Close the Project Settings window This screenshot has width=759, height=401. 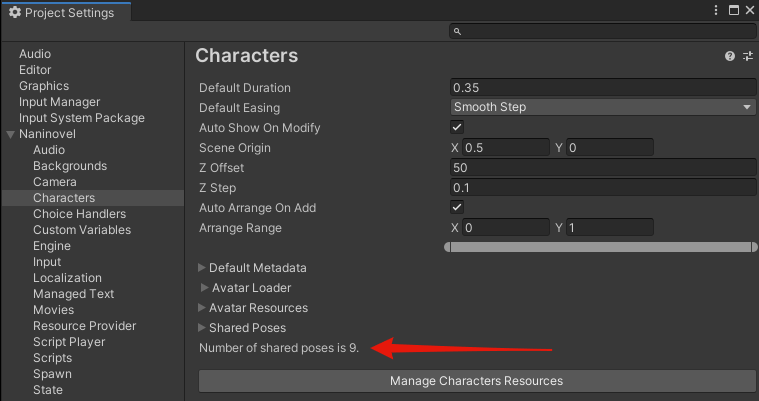pos(749,11)
